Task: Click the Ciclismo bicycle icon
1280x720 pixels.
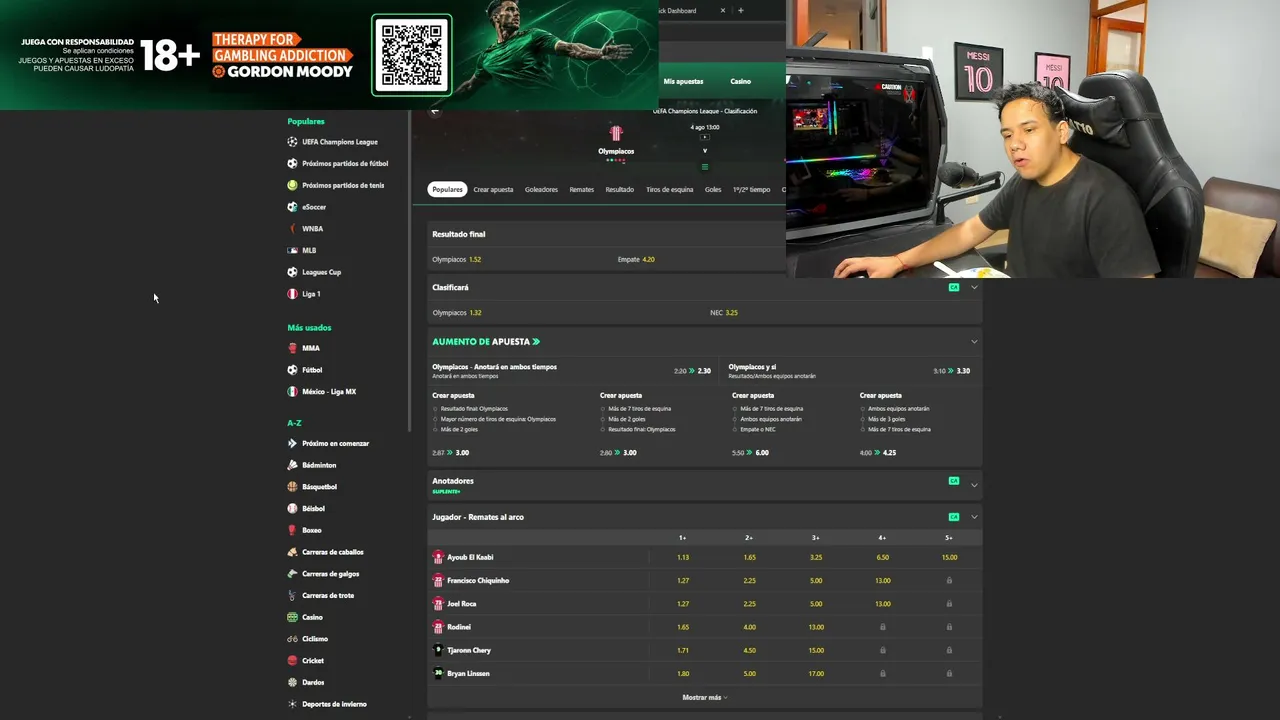Action: [292, 639]
